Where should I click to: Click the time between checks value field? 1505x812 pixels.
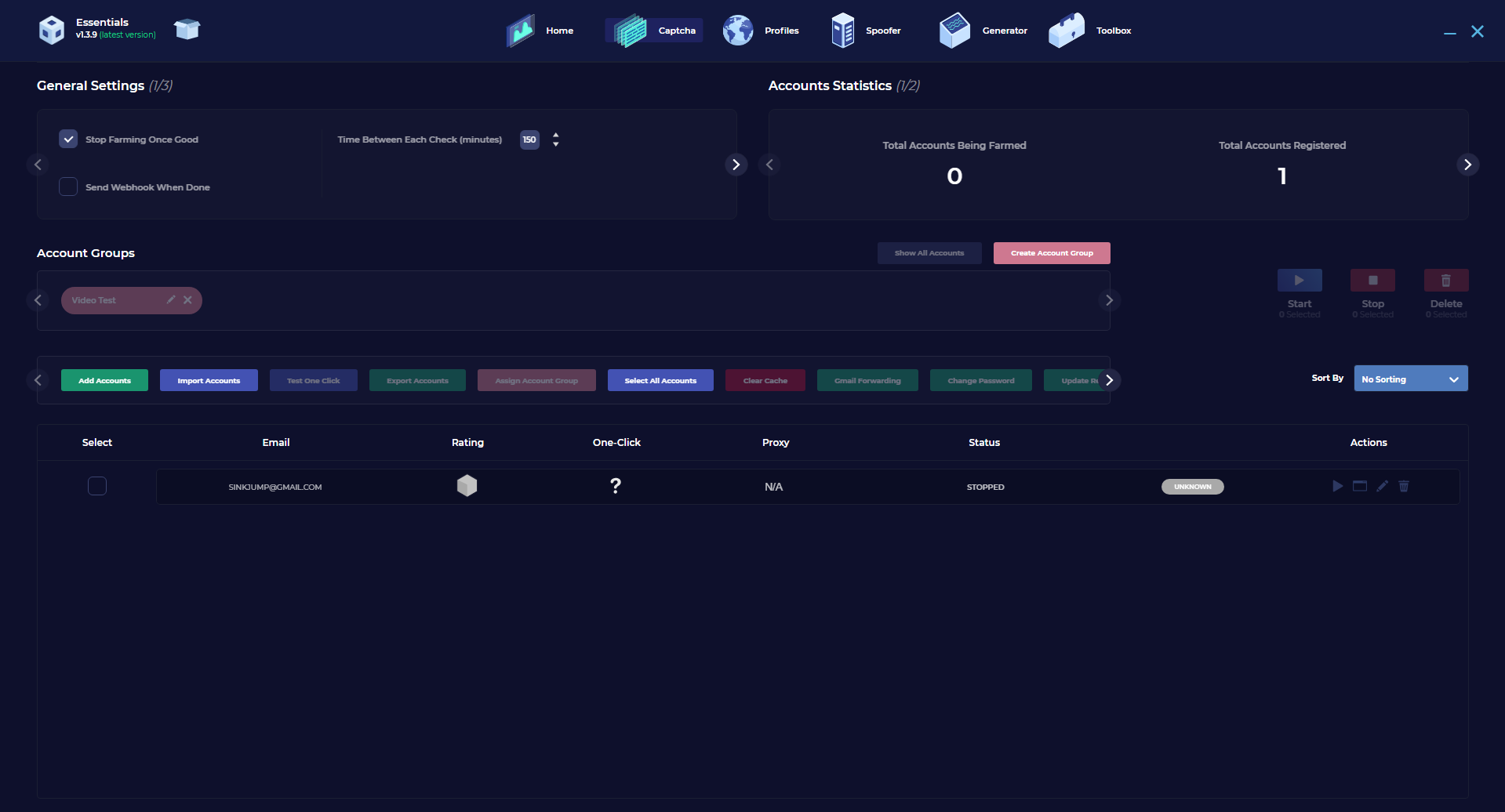[529, 140]
